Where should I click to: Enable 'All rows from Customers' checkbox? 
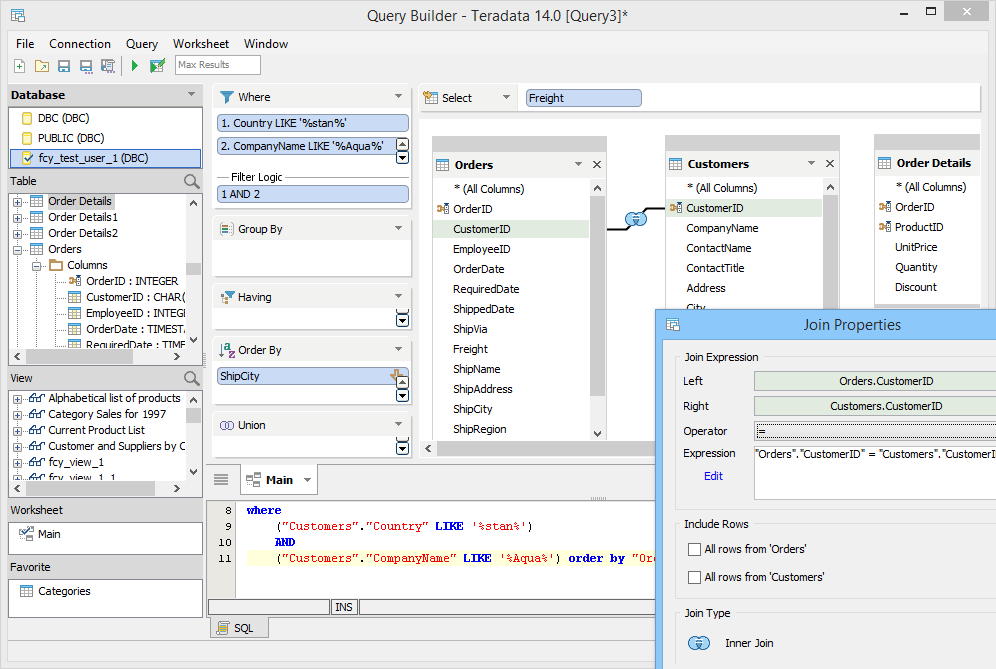[694, 577]
